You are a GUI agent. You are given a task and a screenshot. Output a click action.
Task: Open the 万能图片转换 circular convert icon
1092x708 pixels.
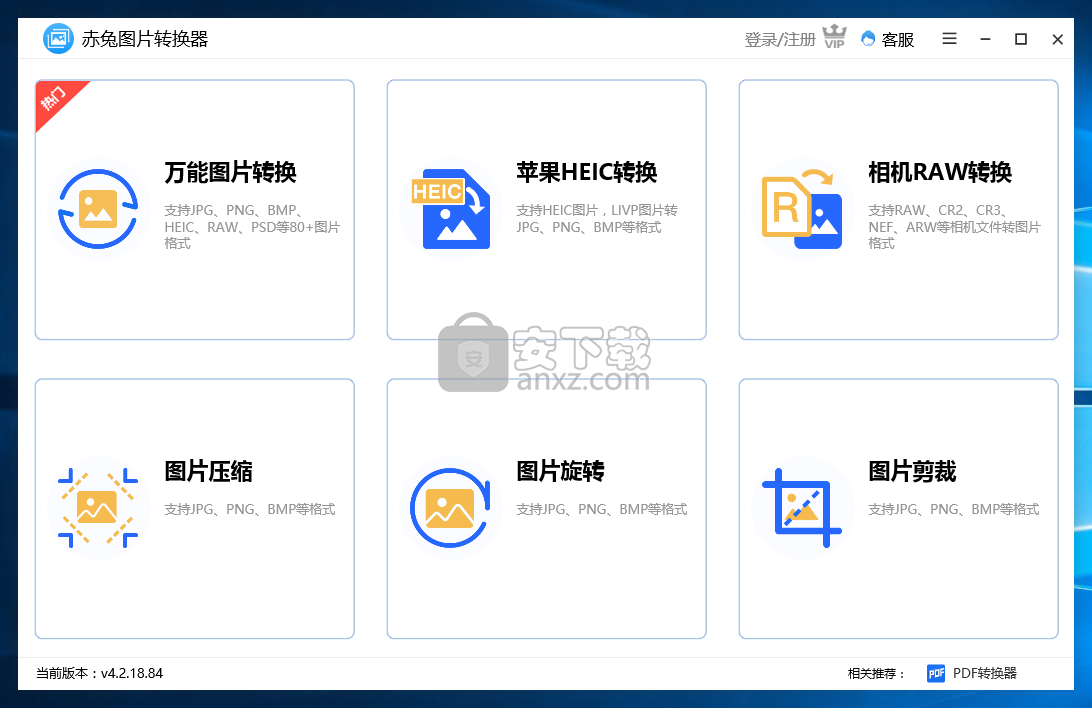click(x=98, y=209)
